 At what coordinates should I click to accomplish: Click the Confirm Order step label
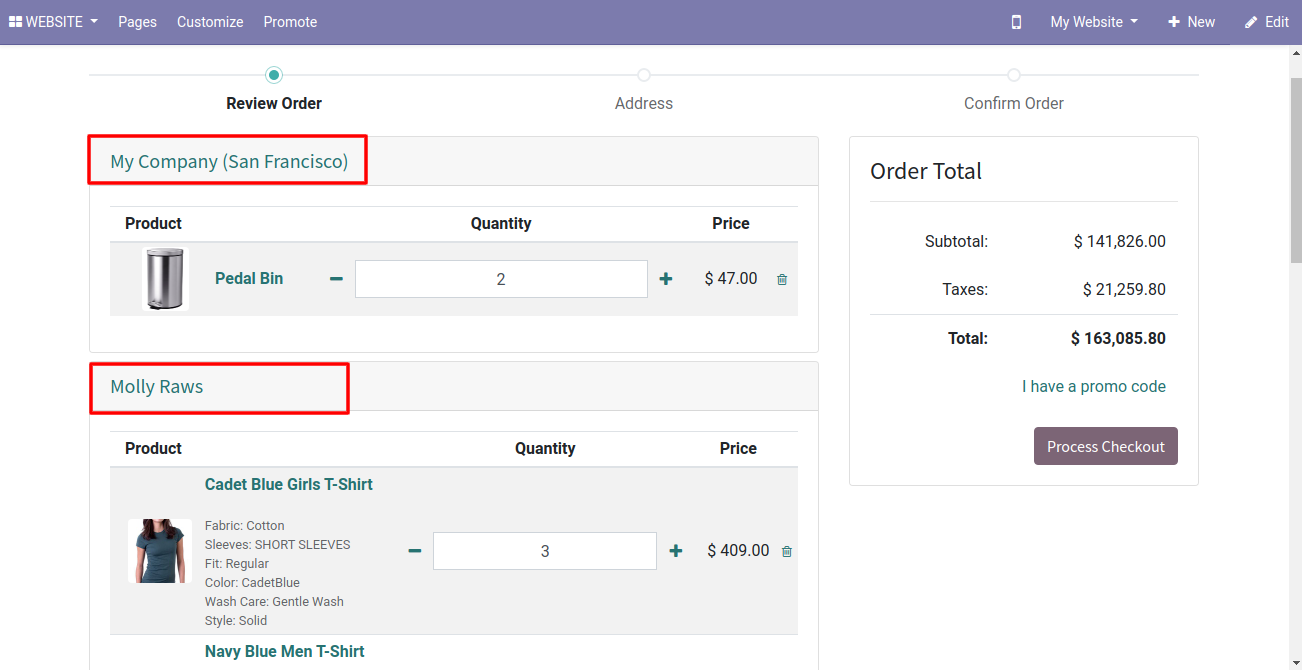click(1014, 103)
